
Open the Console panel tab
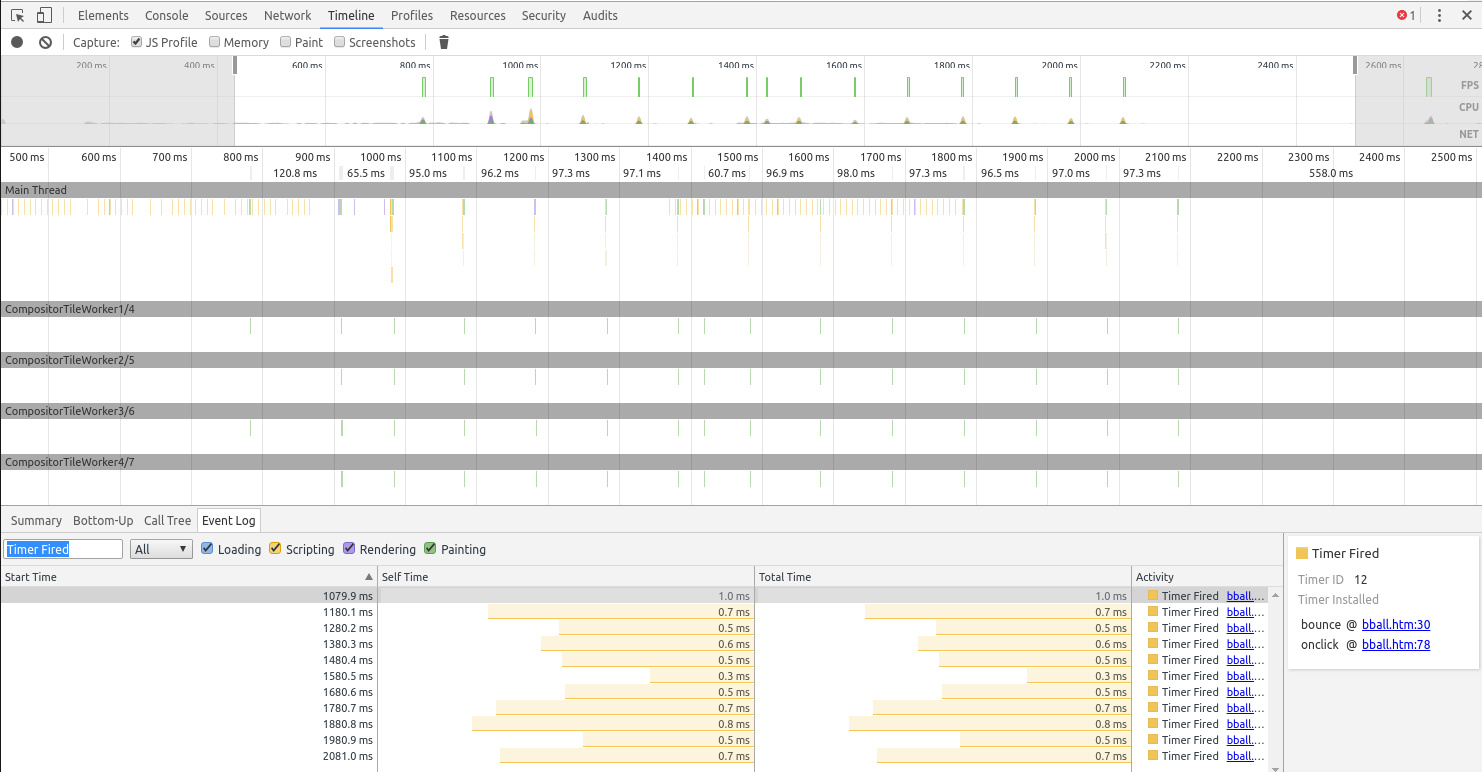click(166, 15)
